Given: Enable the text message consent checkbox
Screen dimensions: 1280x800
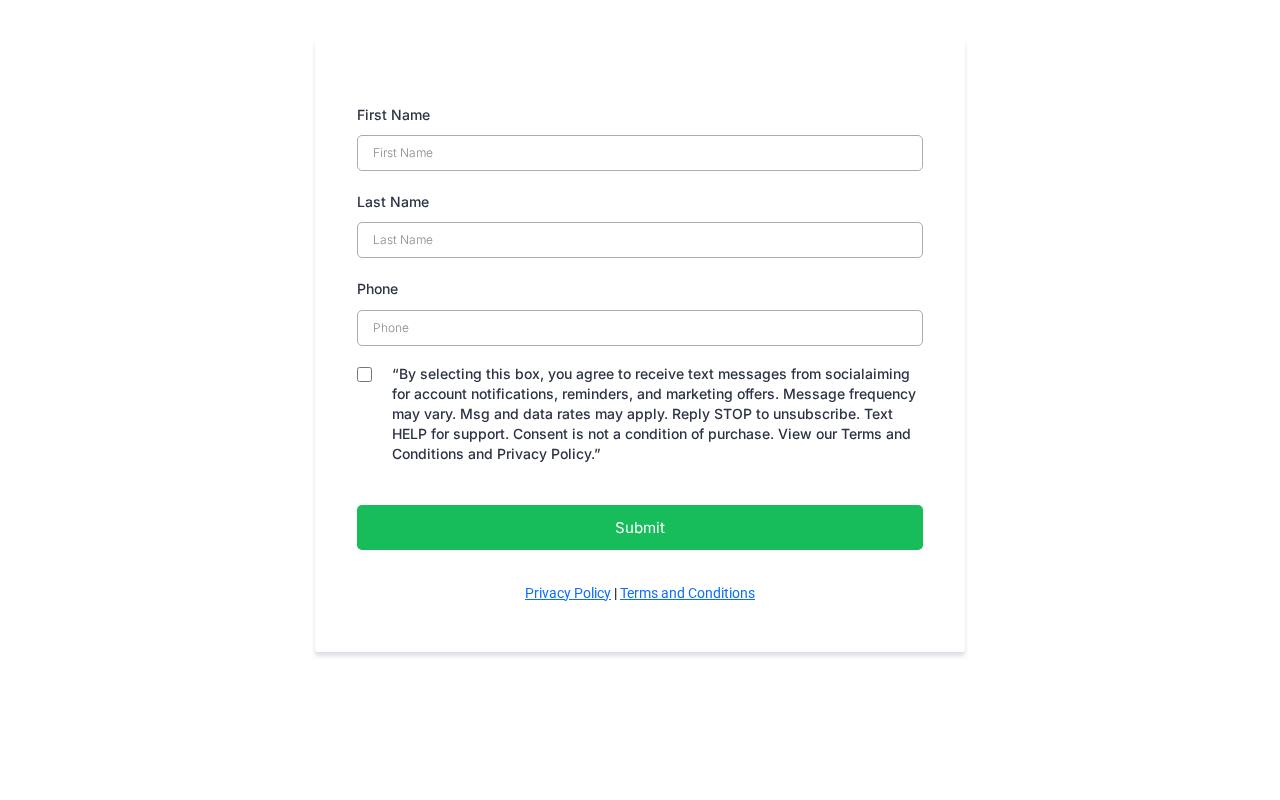Looking at the screenshot, I should click(365, 375).
